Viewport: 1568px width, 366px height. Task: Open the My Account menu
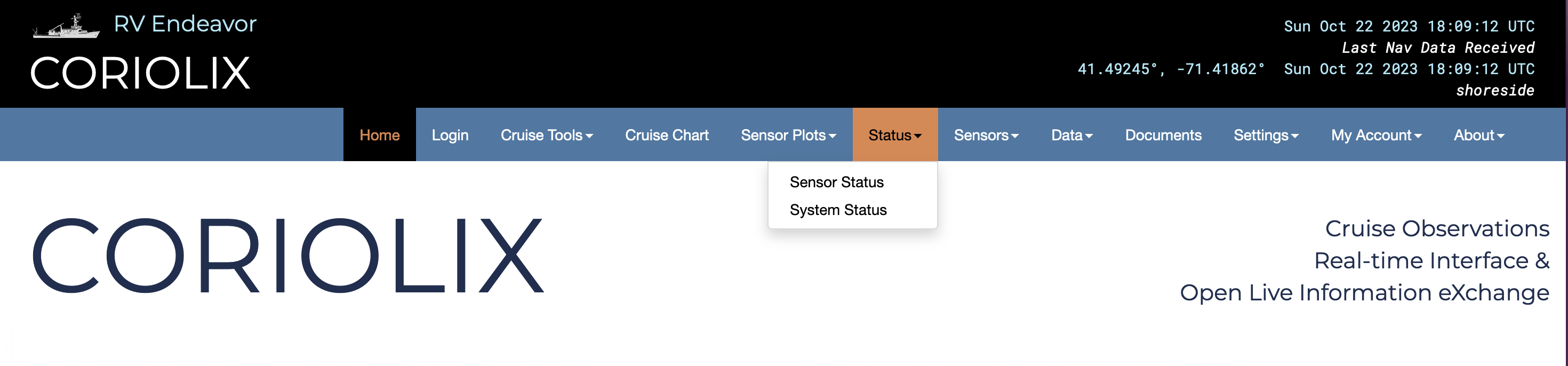1375,134
